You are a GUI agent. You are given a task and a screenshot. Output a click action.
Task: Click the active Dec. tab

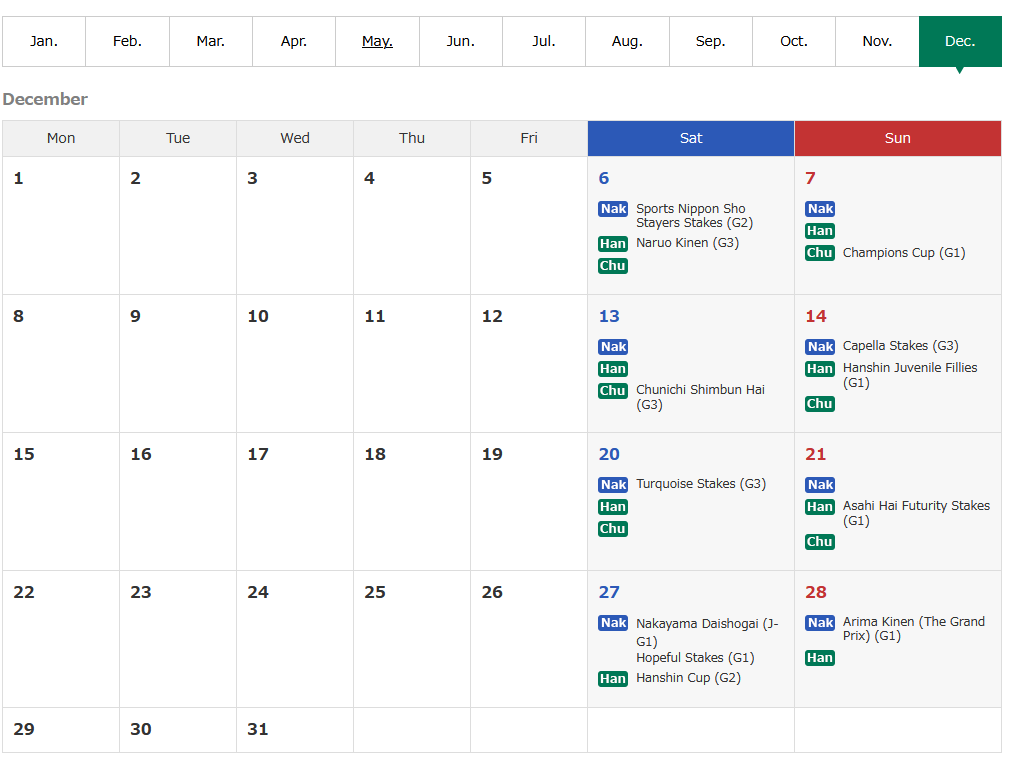pyautogui.click(x=960, y=41)
